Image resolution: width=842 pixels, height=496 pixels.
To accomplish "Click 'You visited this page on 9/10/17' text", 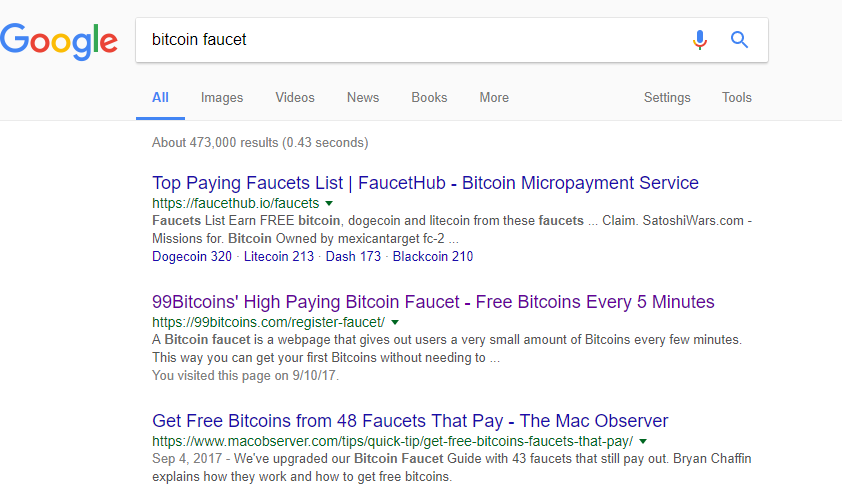I will click(x=245, y=375).
